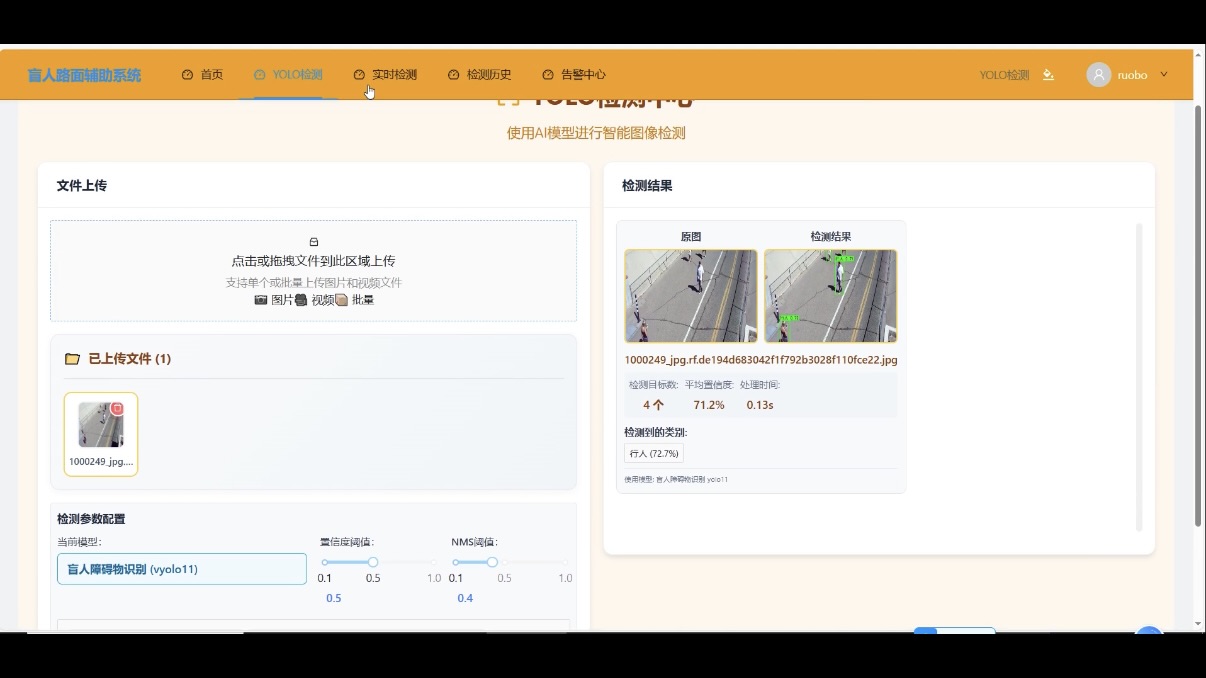
Task: Click the 检测历史 gauge icon
Action: coord(453,75)
